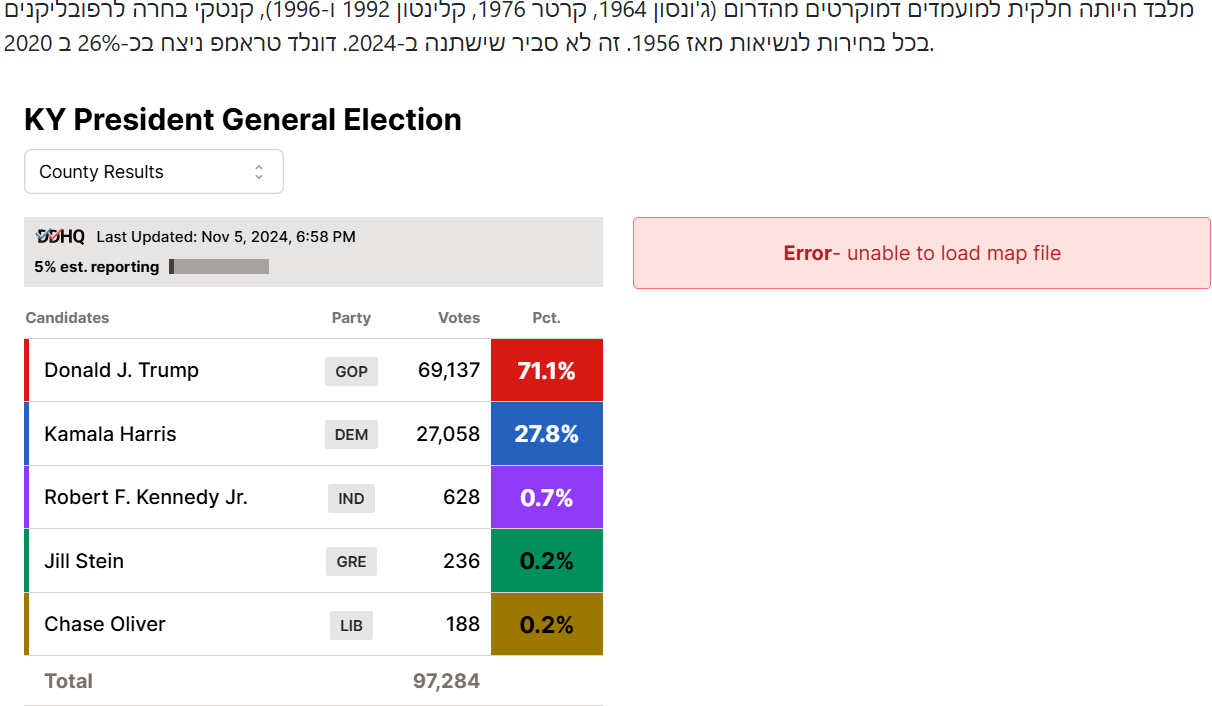Click the Chase Oliver candidate name
Image resolution: width=1212 pixels, height=706 pixels.
[x=105, y=625]
